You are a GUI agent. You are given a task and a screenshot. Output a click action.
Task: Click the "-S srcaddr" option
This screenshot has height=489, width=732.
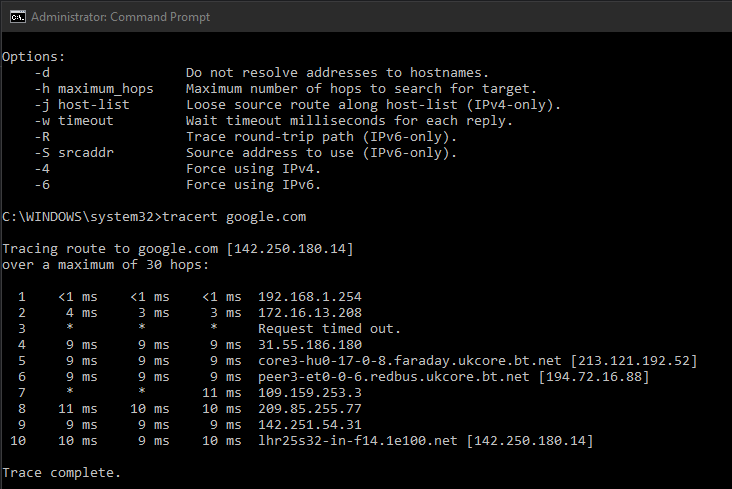(78, 153)
